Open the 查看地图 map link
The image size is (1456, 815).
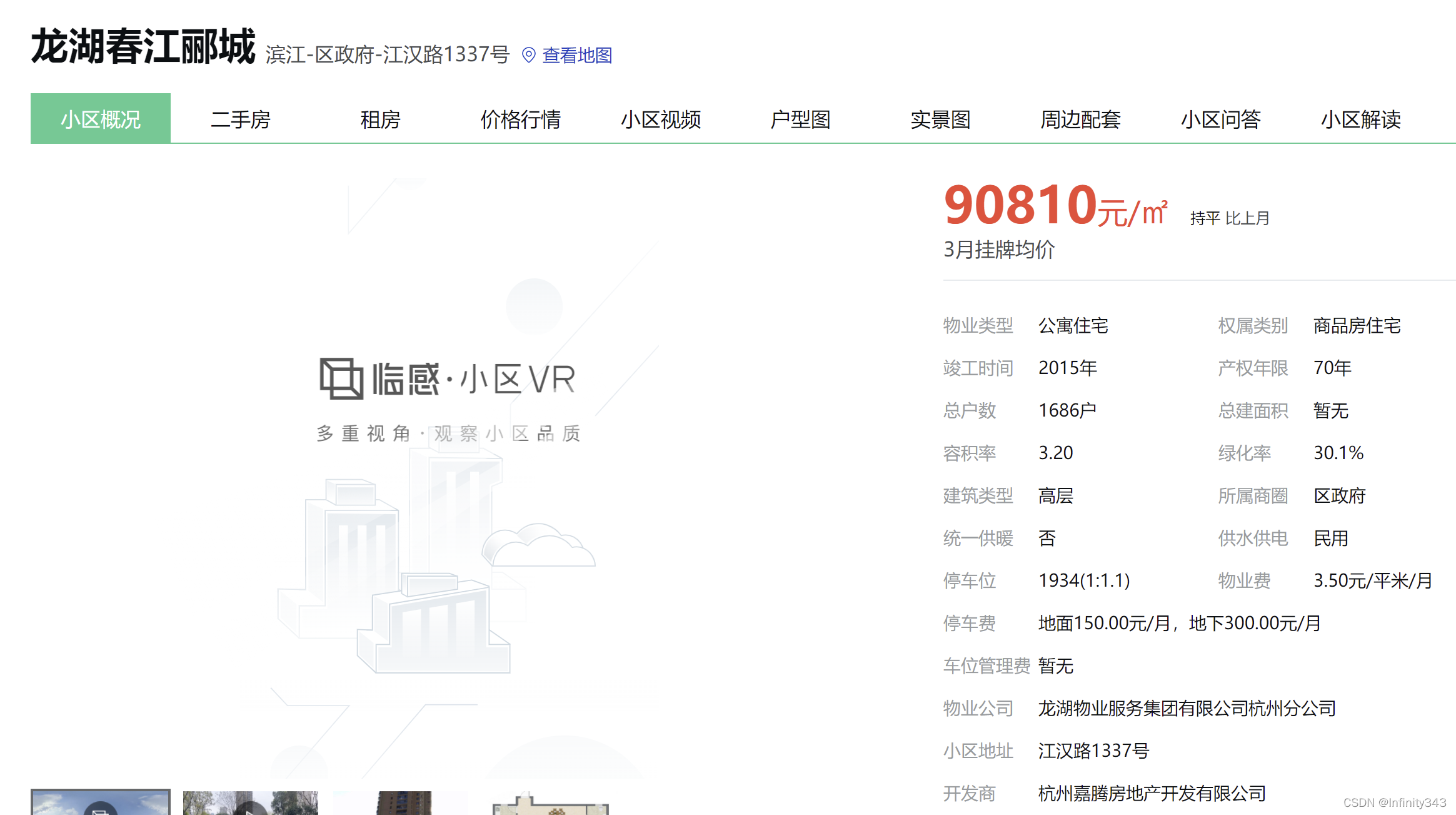[577, 55]
